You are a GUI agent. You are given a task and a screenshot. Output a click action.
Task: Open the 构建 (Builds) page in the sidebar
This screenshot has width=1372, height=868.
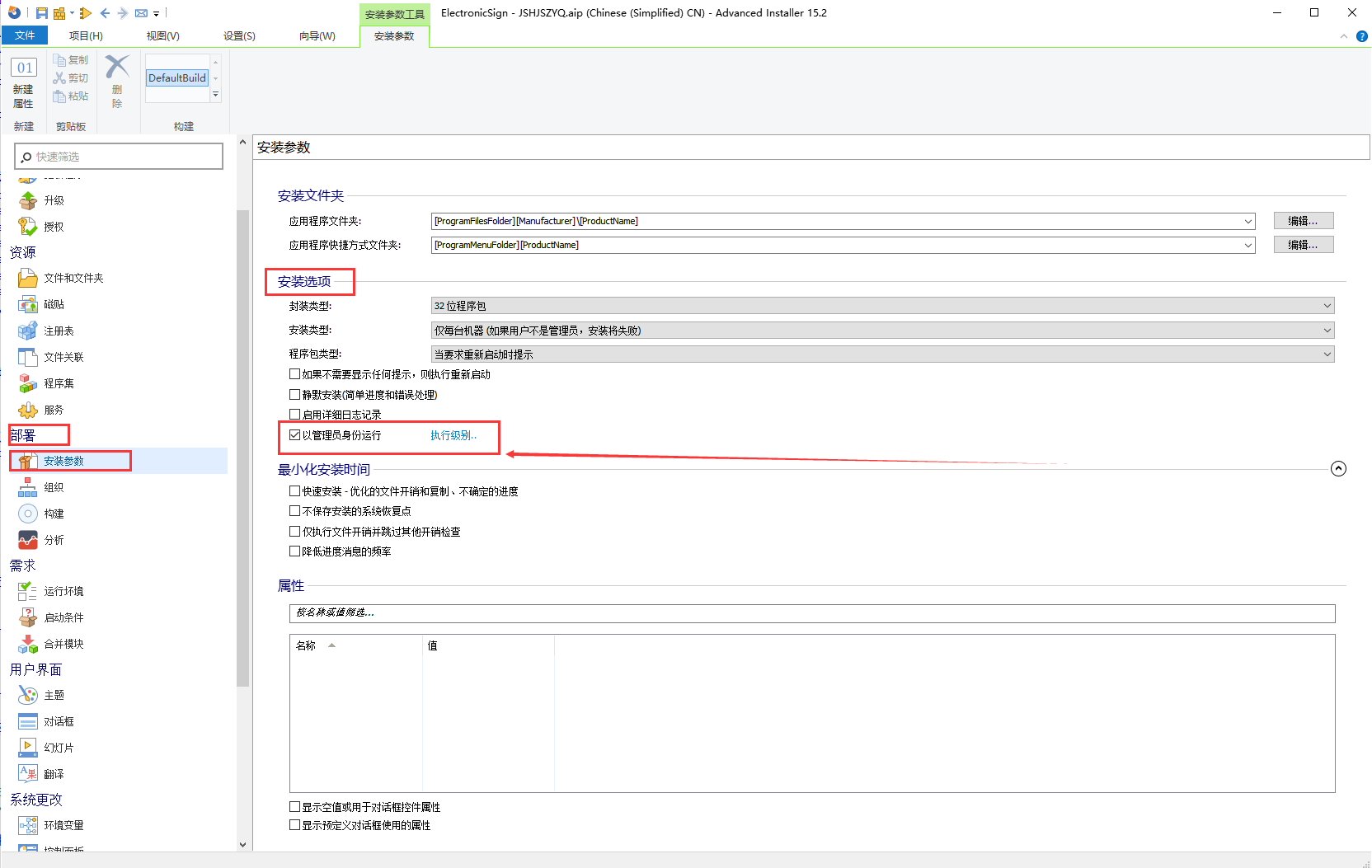(54, 514)
